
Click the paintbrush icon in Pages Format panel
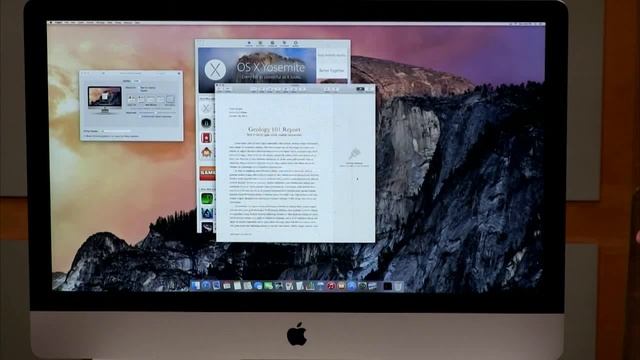click(x=354, y=154)
